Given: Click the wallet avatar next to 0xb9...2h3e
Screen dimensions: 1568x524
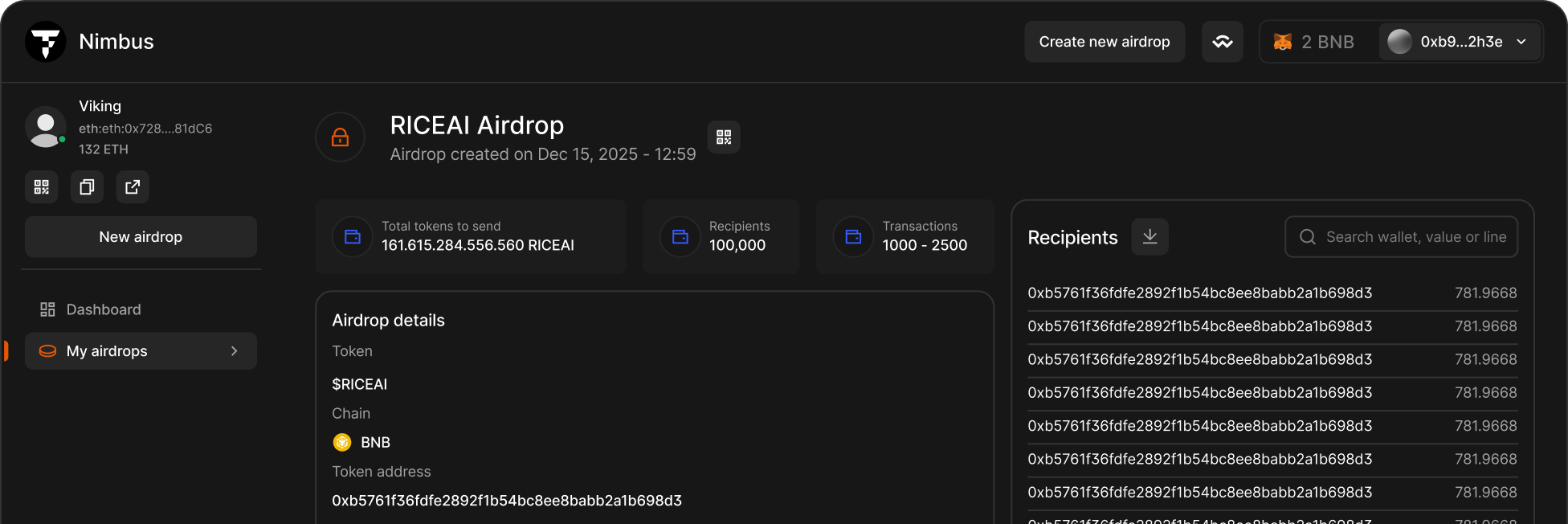Looking at the screenshot, I should pos(1399,42).
